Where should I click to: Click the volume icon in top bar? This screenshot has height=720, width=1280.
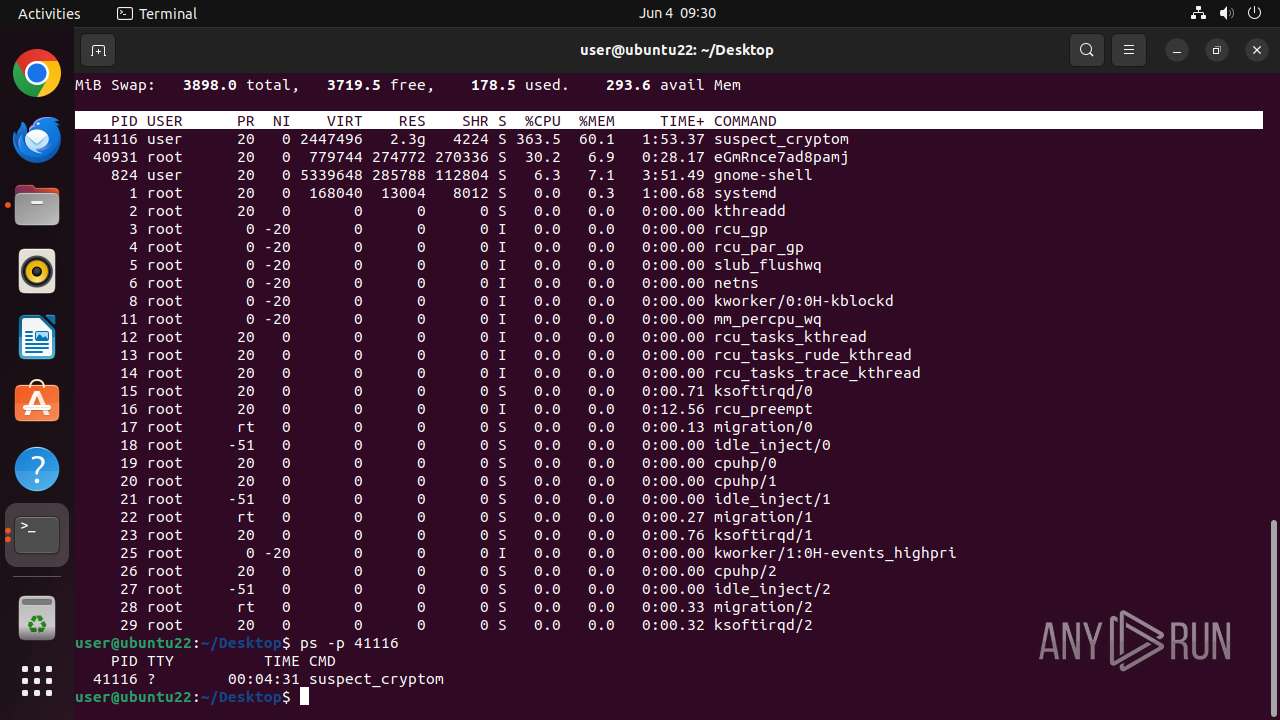click(1225, 14)
